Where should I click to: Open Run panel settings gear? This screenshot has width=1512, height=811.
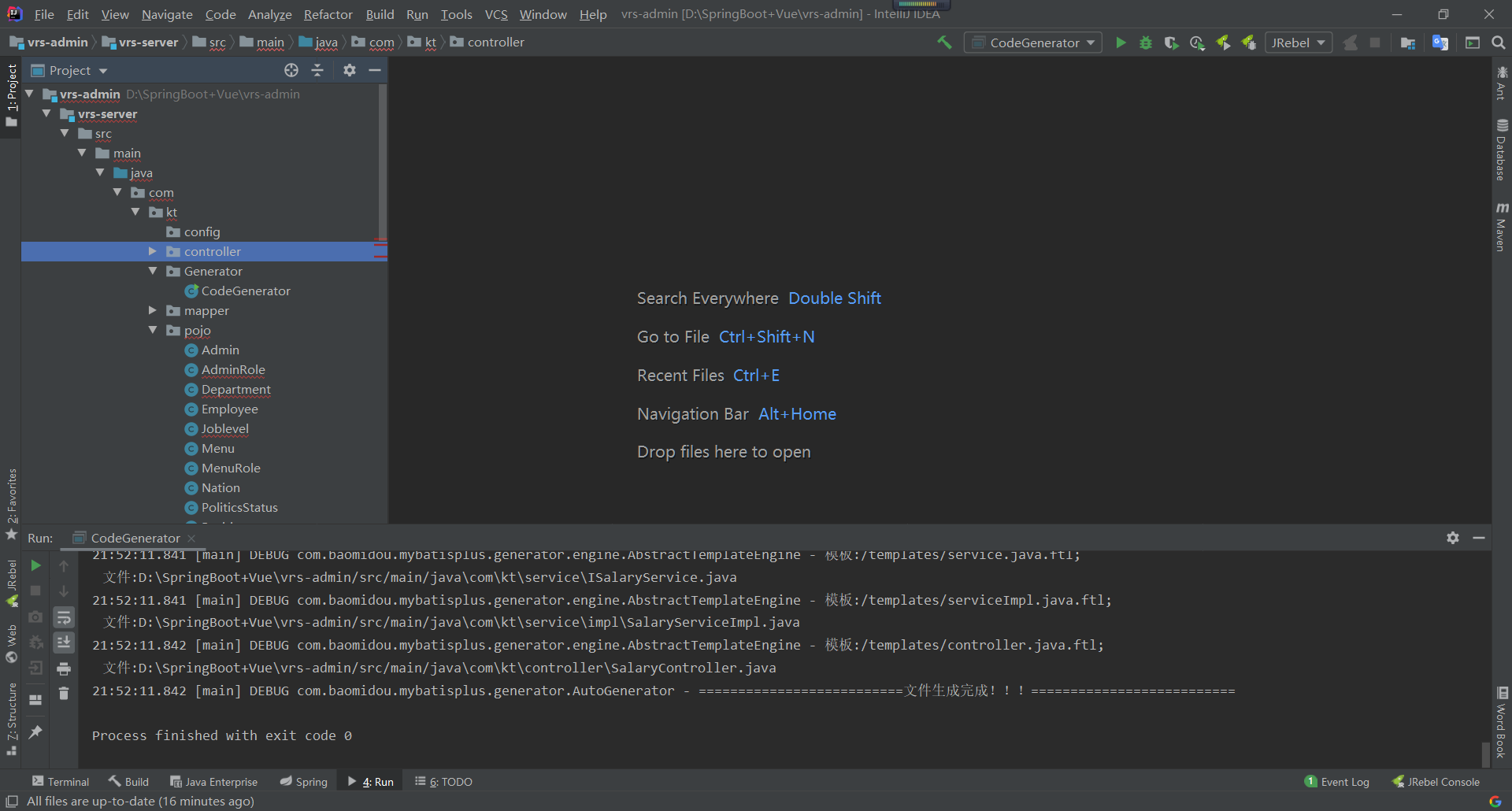[x=1453, y=538]
